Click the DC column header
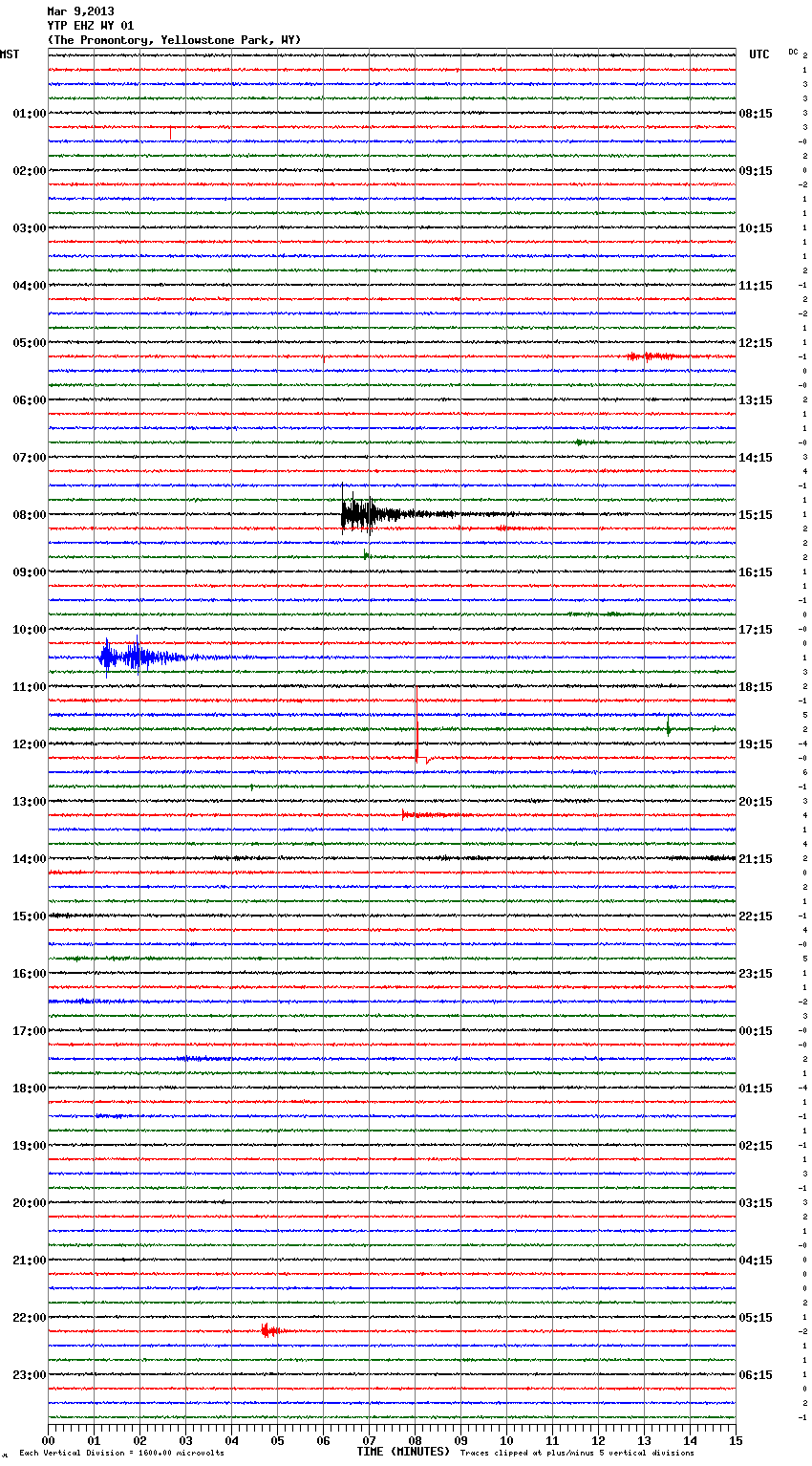The width and height of the screenshot is (812, 1466). tap(793, 52)
